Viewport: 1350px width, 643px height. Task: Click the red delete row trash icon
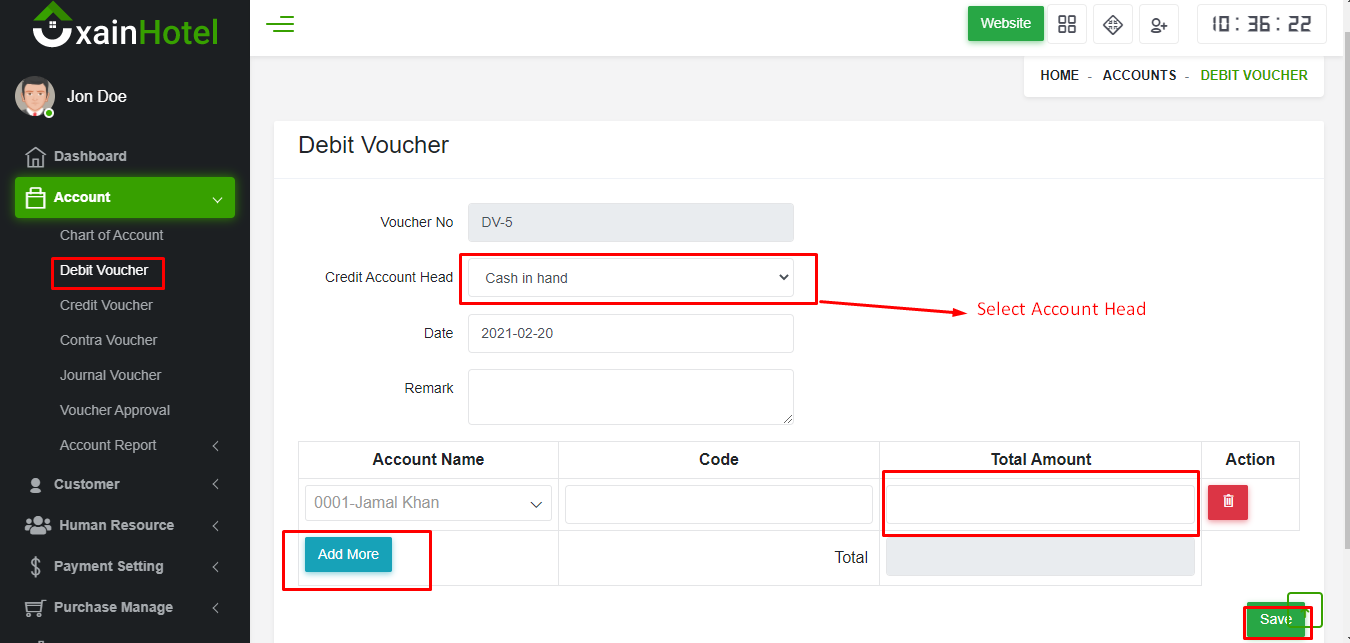click(1228, 501)
